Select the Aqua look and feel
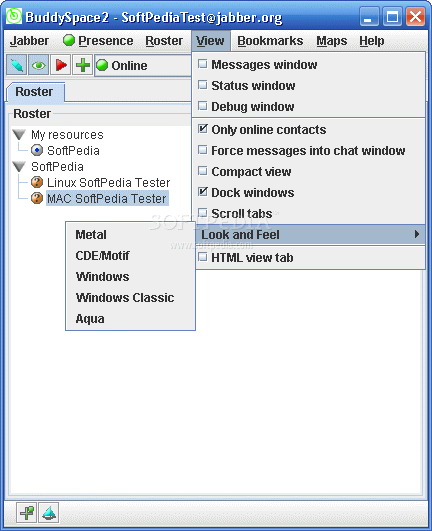 pyautogui.click(x=131, y=319)
